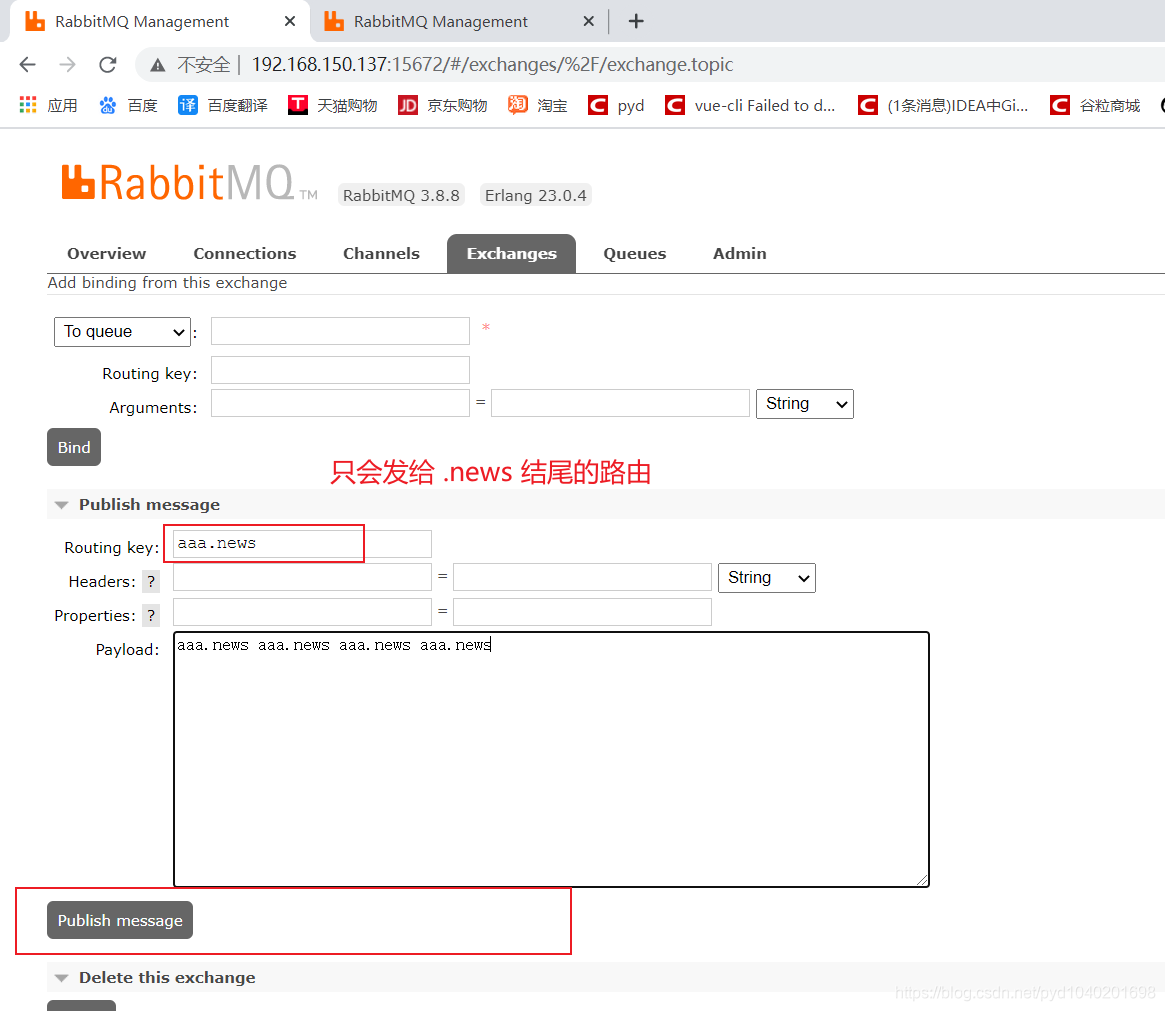The height and width of the screenshot is (1011, 1165).
Task: Go to the Channels tab
Action: click(x=381, y=253)
